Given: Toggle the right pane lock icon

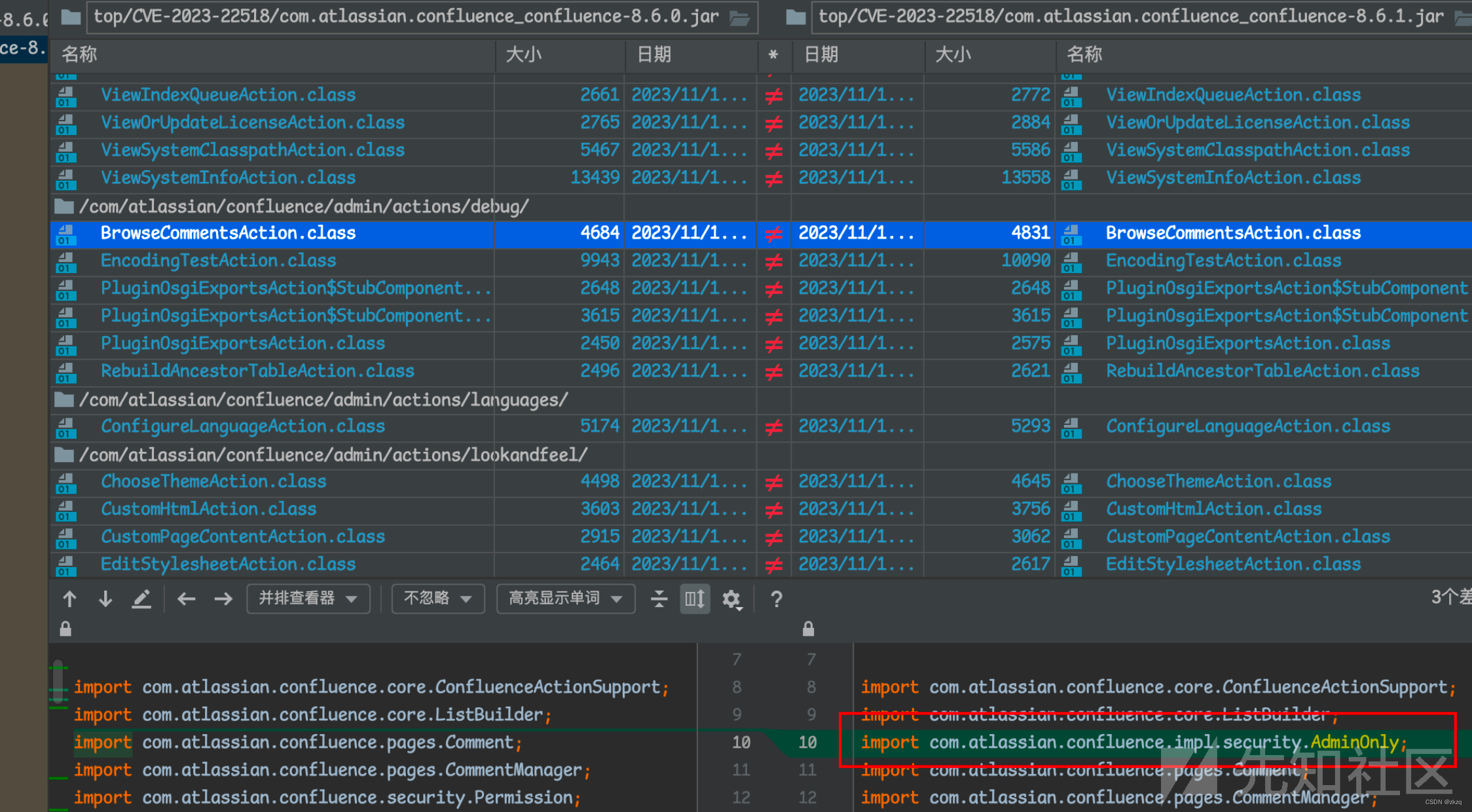Looking at the screenshot, I should tap(808, 629).
